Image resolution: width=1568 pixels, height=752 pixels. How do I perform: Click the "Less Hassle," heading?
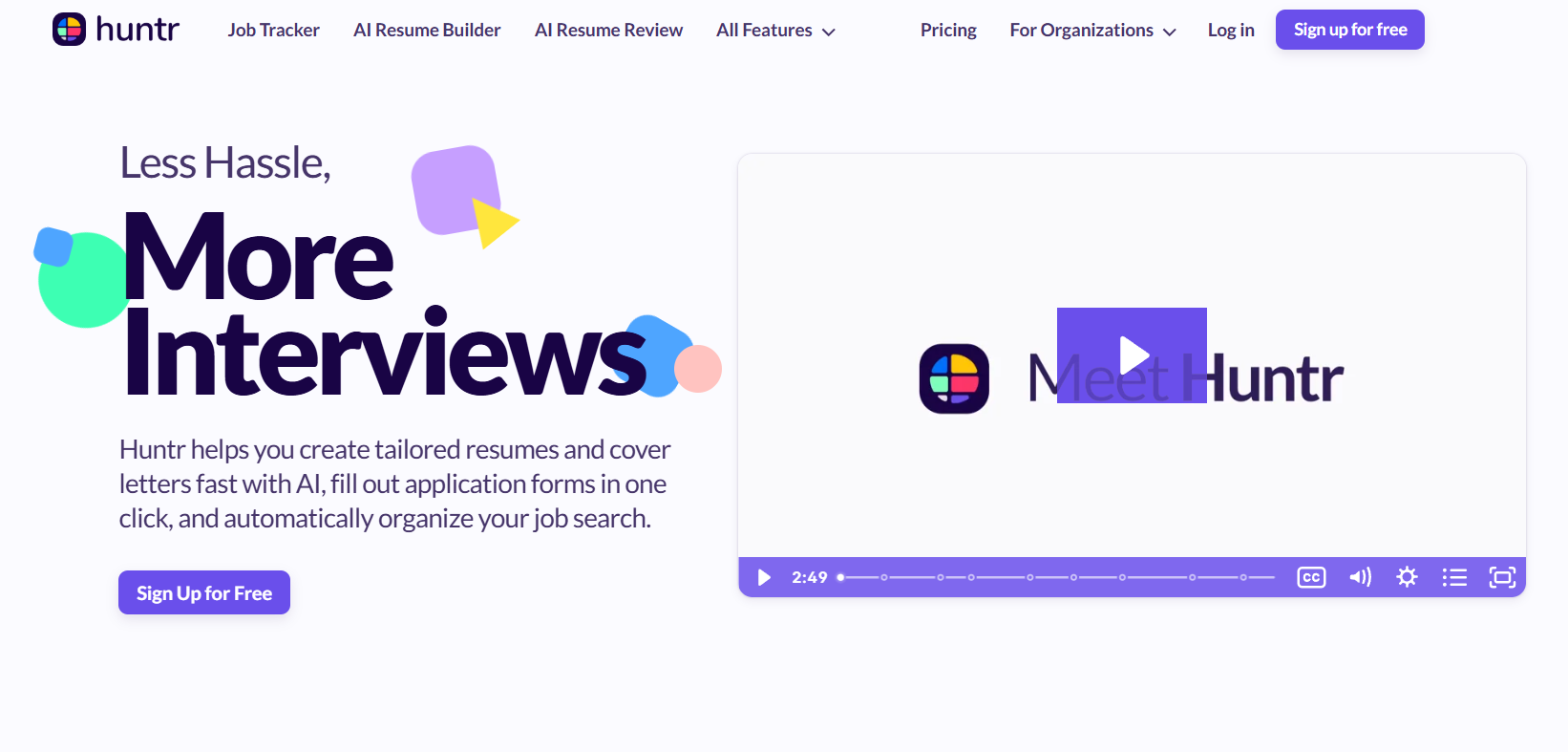[225, 163]
